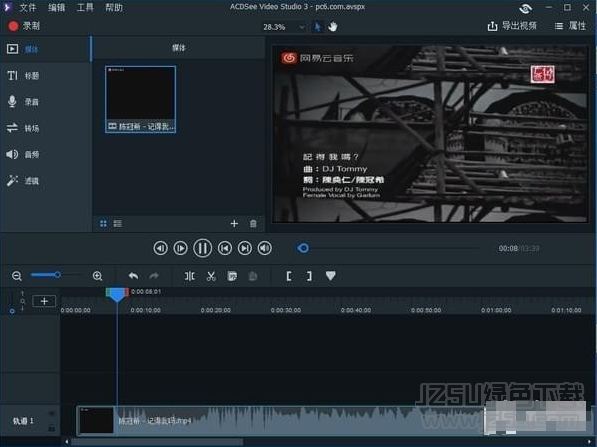Image resolution: width=597 pixels, height=447 pixels.
Task: Redo the last action
Action: [x=154, y=276]
